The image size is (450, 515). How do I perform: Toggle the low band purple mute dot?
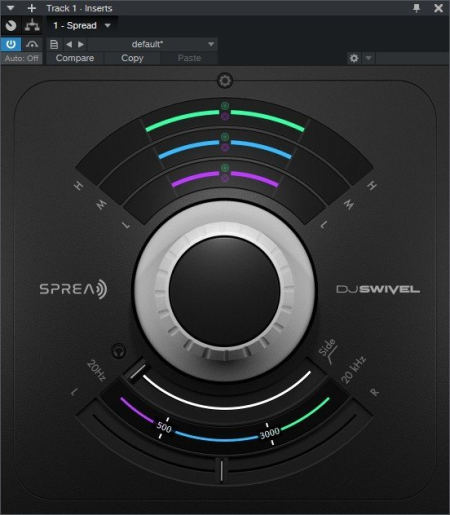point(225,178)
